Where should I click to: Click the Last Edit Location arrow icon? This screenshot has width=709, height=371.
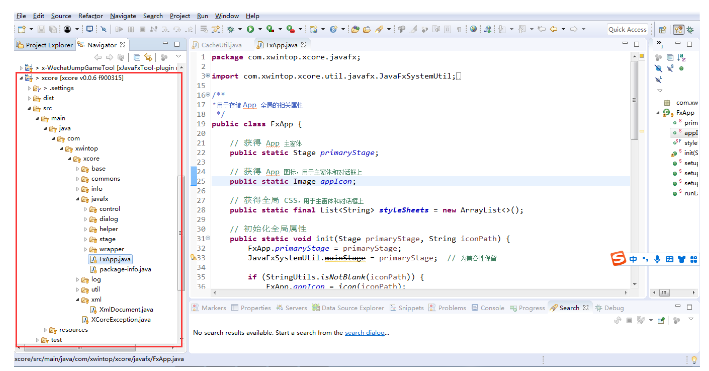pos(542,29)
